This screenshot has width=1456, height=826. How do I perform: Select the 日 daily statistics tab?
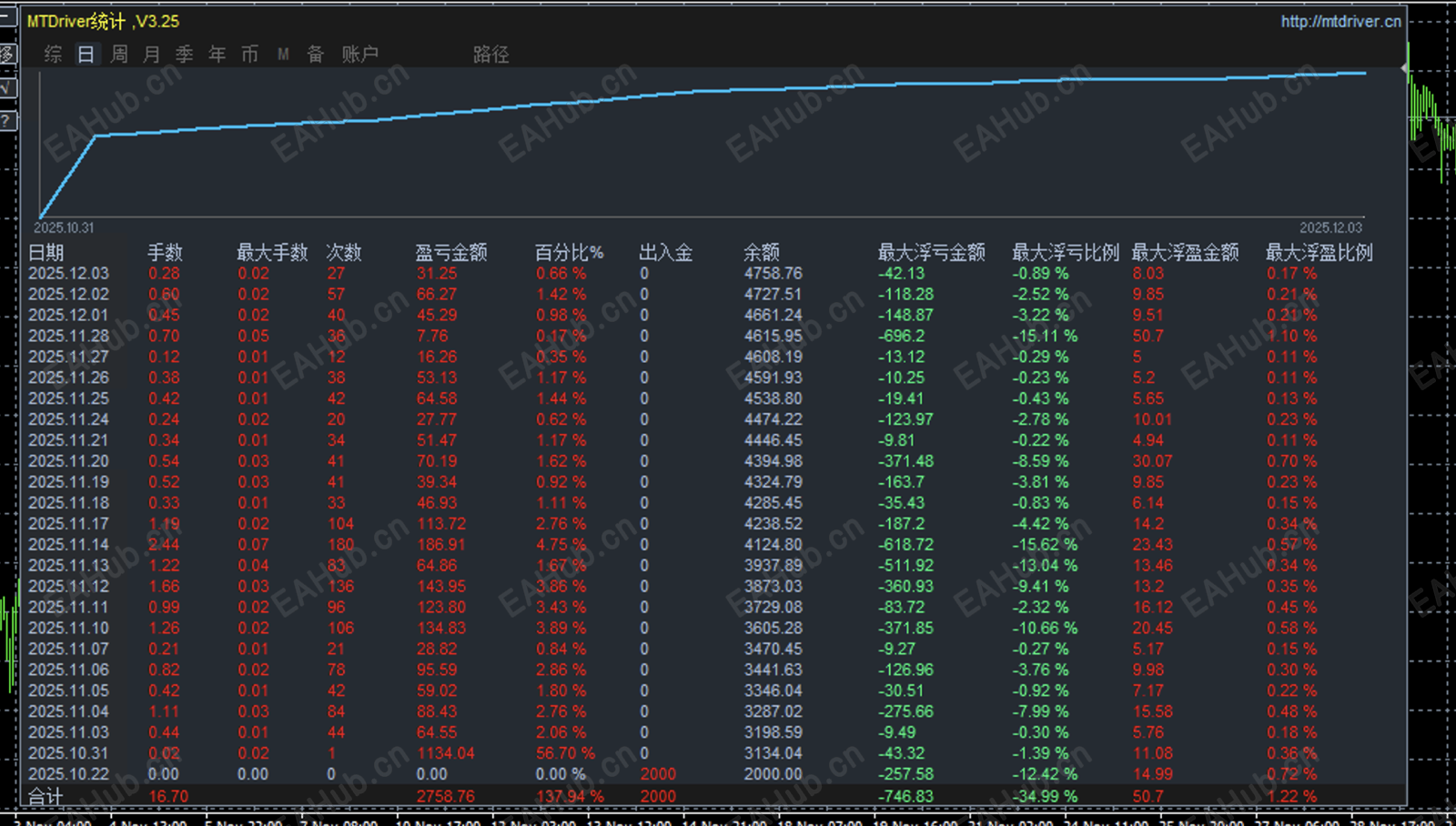click(x=86, y=55)
